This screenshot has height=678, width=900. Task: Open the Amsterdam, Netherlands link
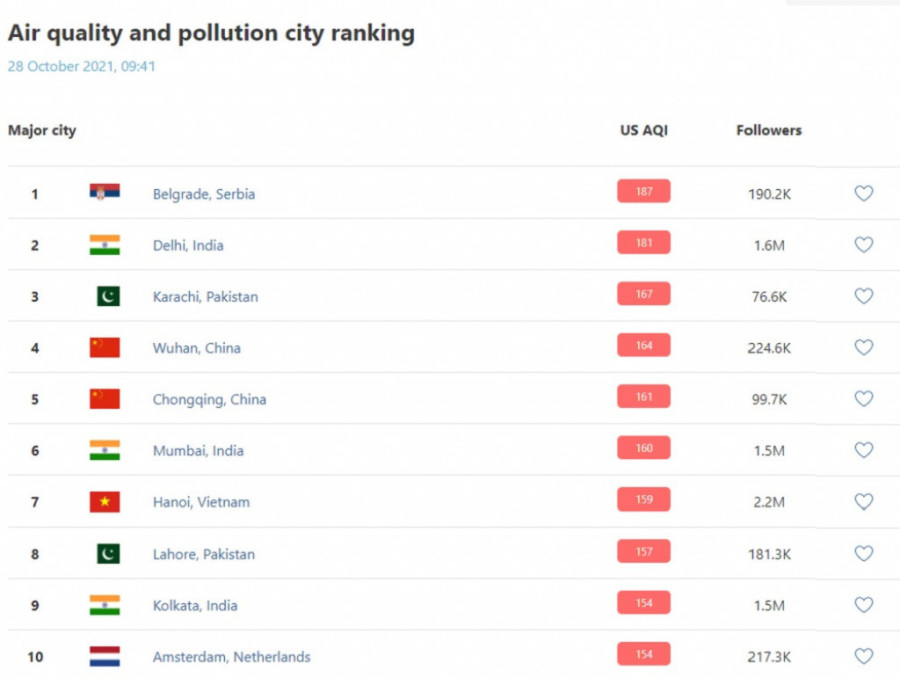[231, 657]
